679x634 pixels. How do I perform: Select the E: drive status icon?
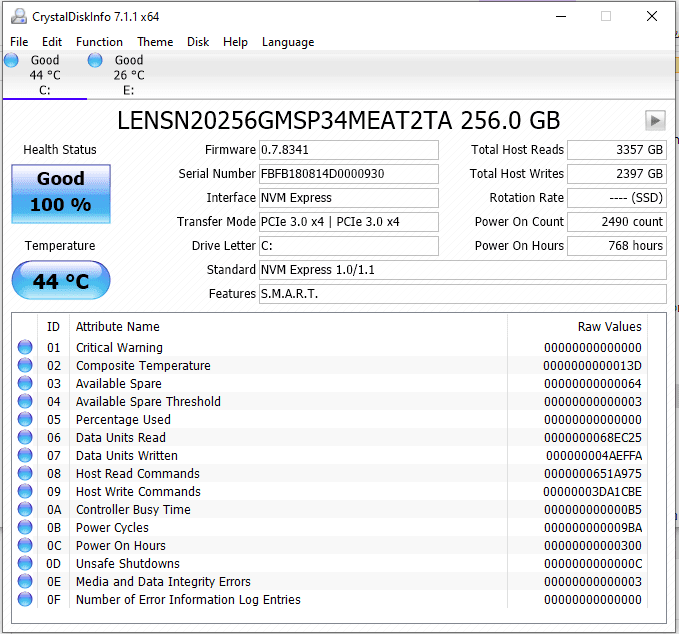click(x=95, y=61)
